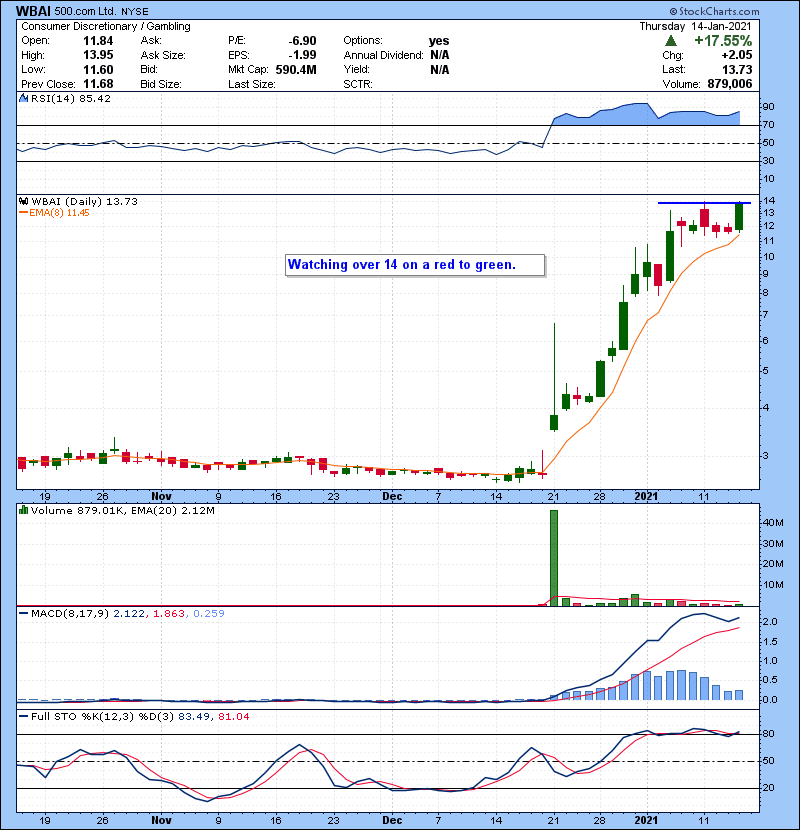Click the P/E value -6.90

click(302, 41)
